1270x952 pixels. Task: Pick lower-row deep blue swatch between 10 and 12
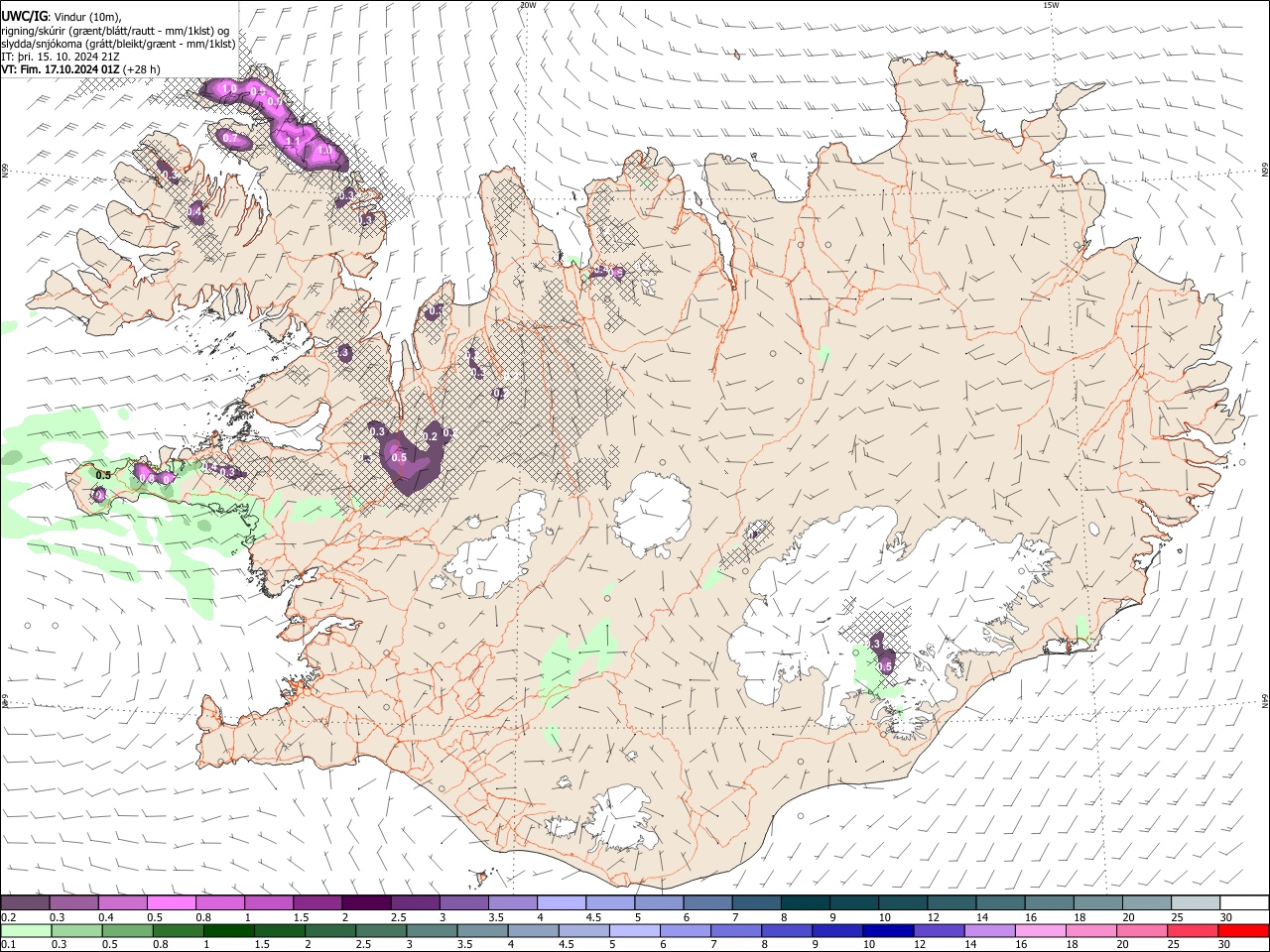889,930
